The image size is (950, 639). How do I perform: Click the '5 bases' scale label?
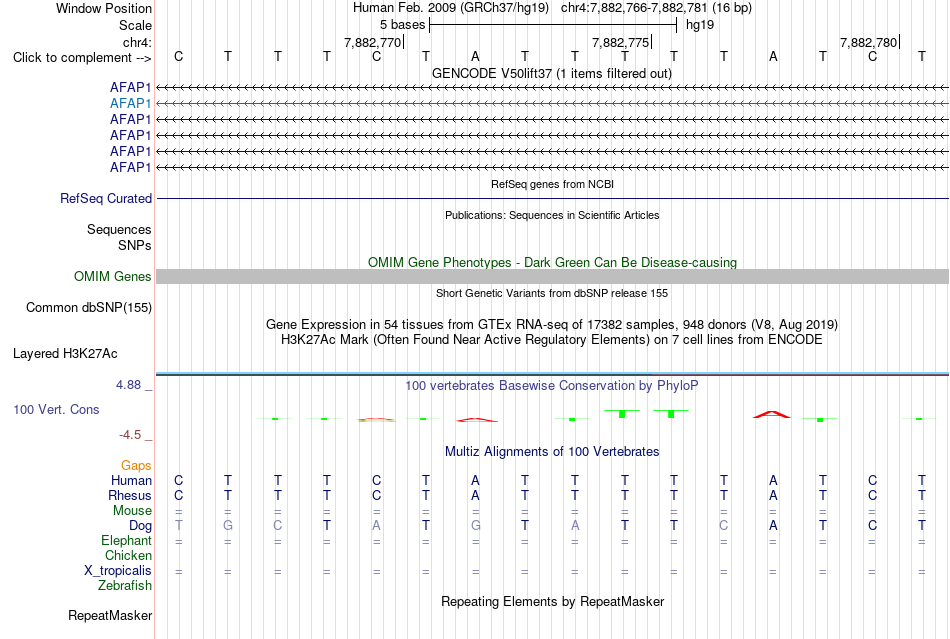(402, 25)
